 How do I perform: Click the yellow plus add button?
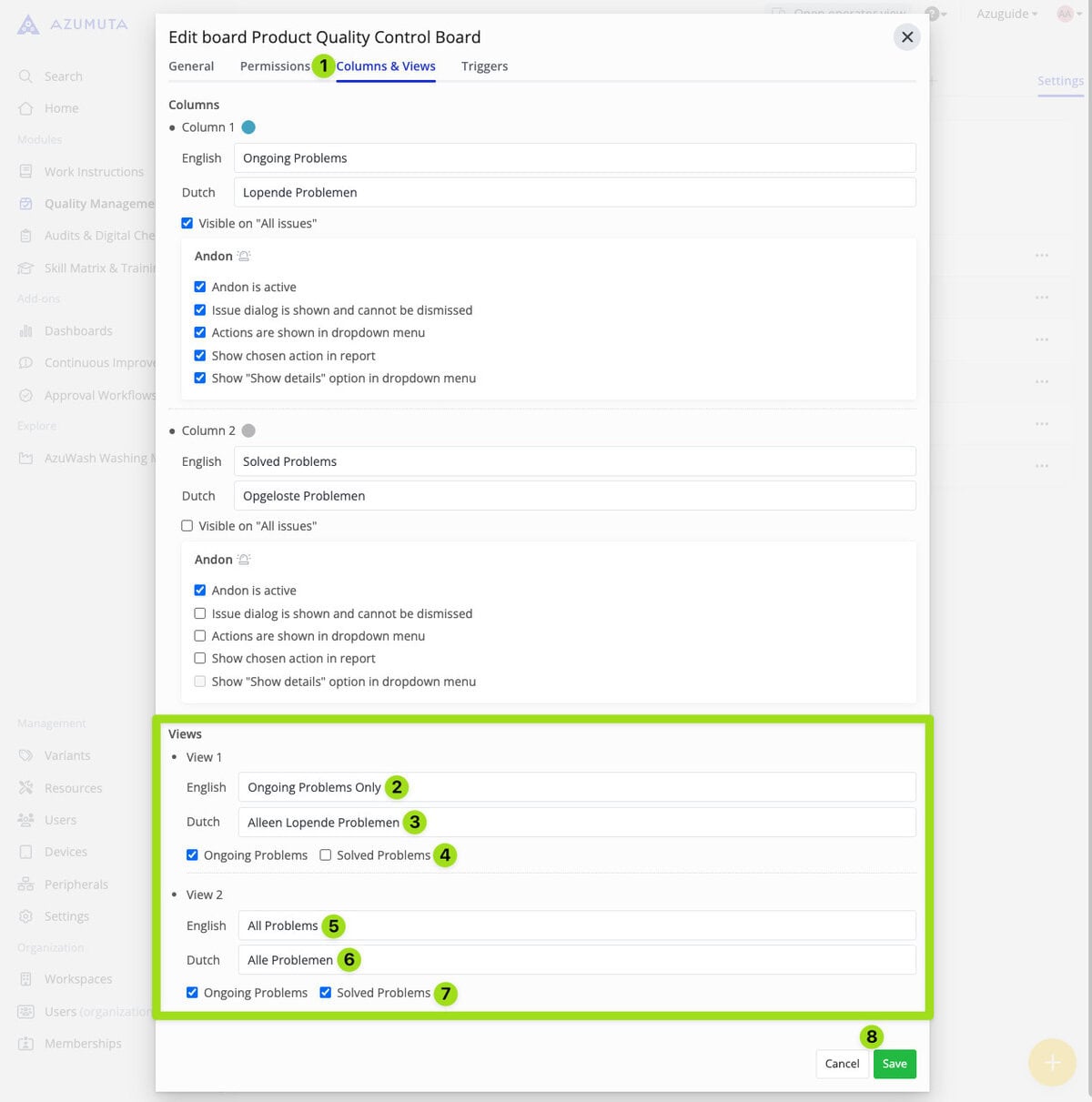1052,1062
